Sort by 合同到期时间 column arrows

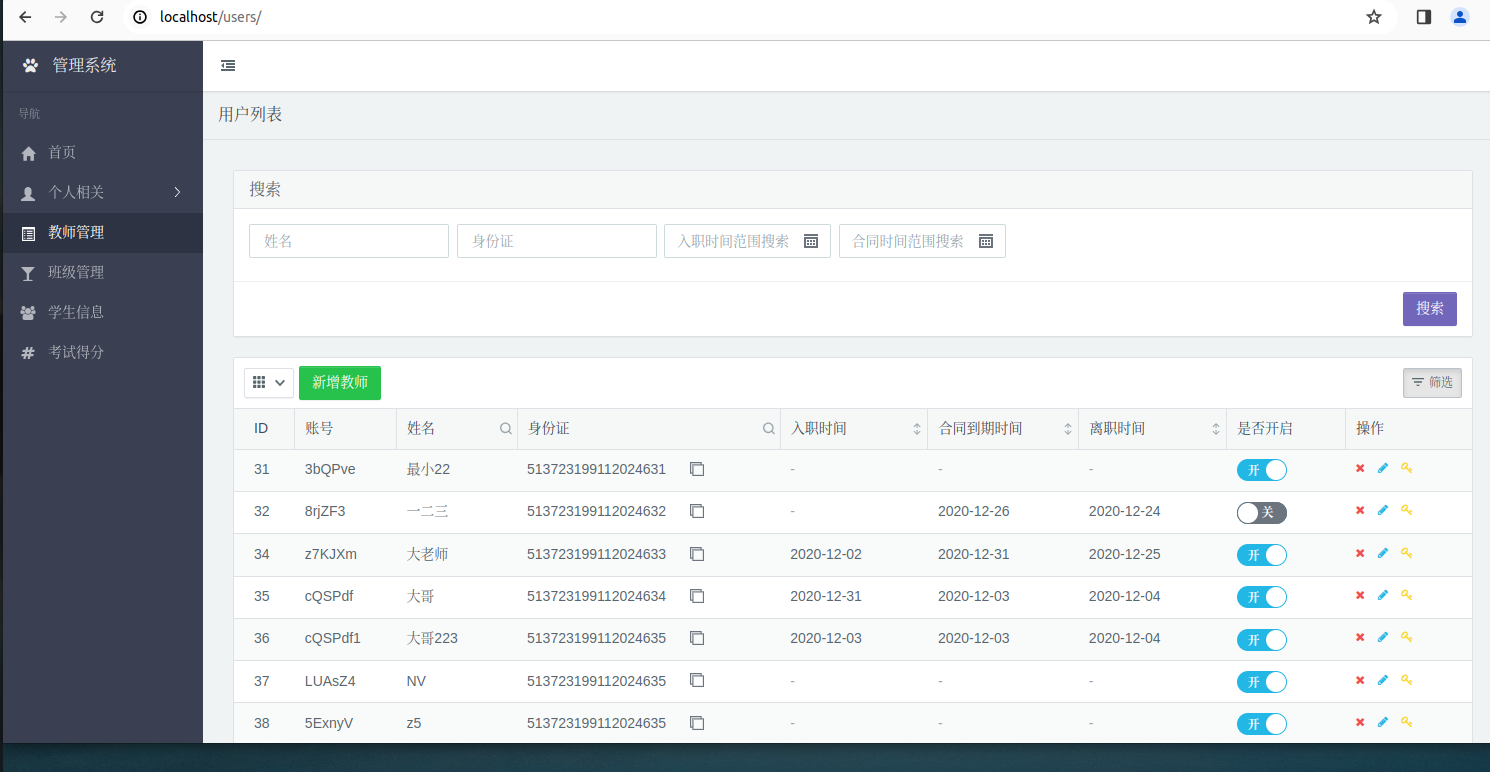click(1068, 429)
